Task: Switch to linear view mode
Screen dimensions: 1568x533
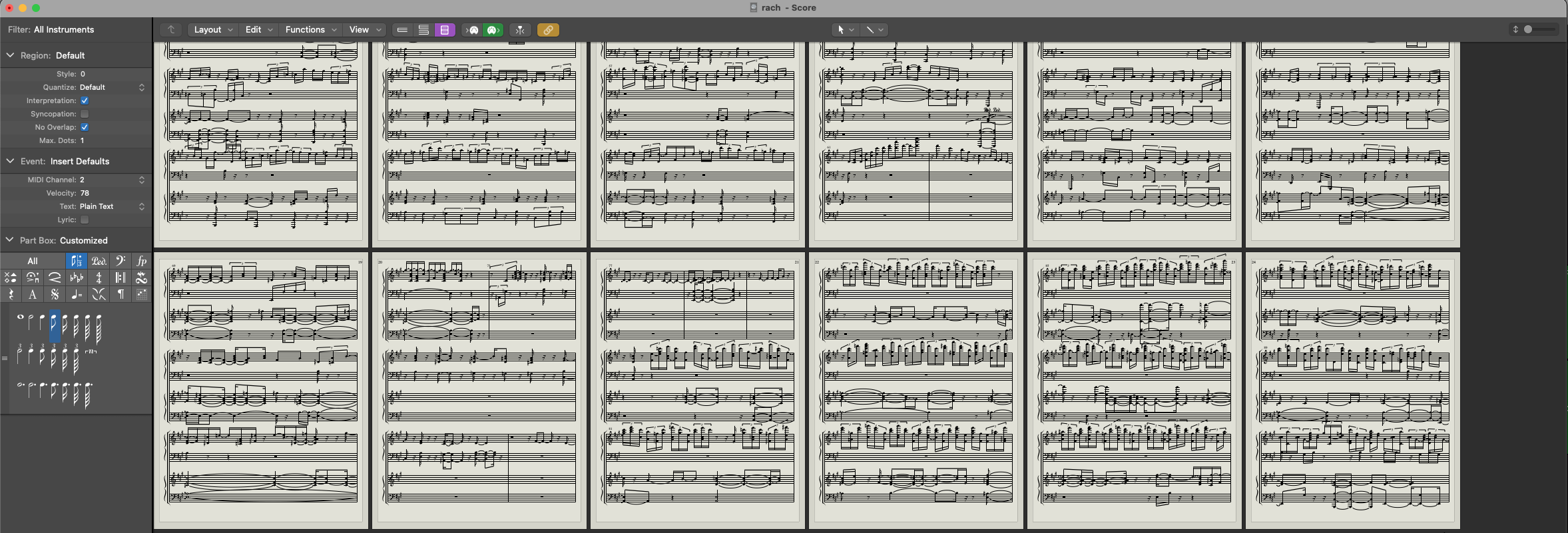Action: (402, 30)
